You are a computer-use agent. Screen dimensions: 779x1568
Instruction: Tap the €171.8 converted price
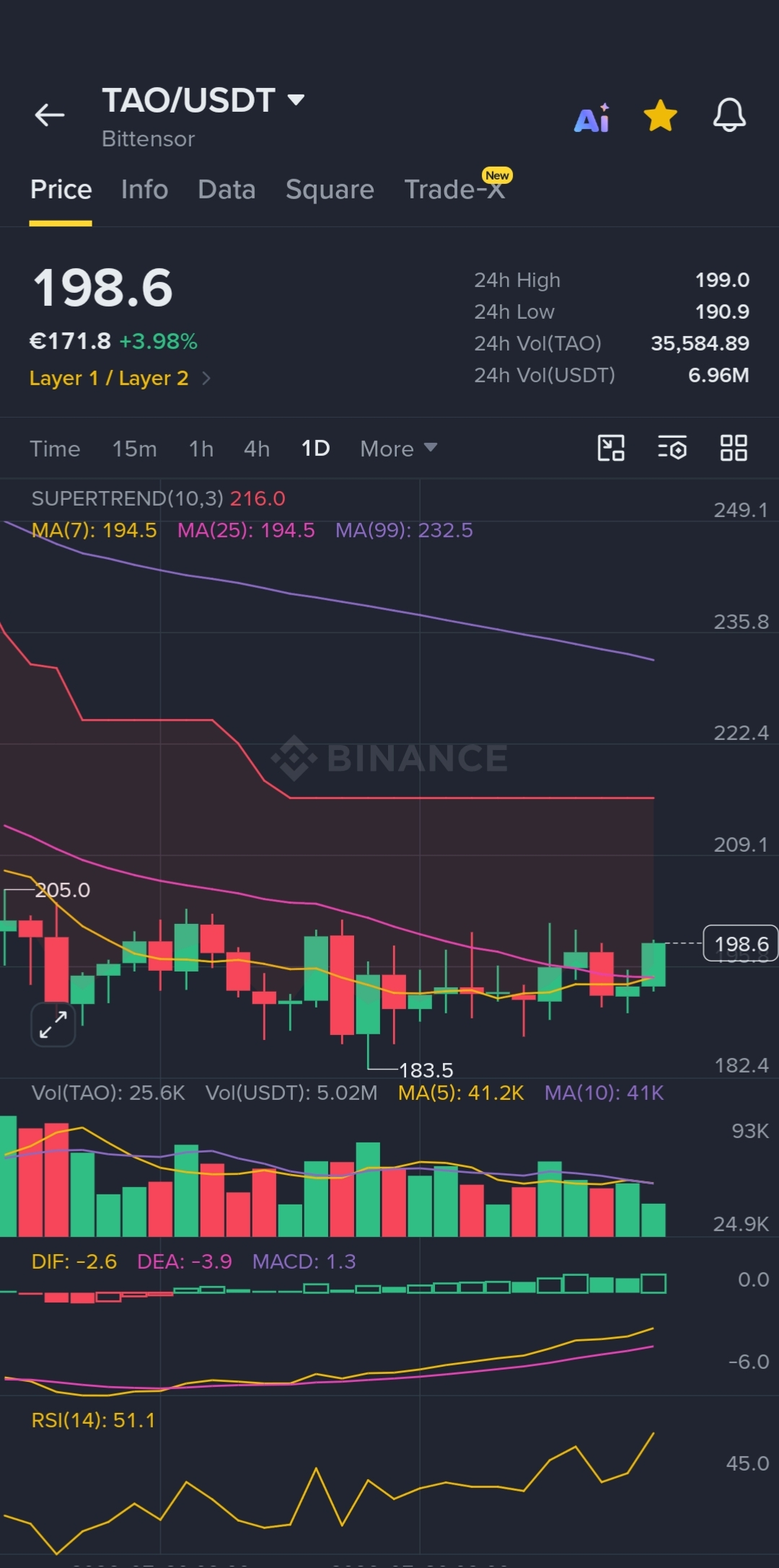70,341
